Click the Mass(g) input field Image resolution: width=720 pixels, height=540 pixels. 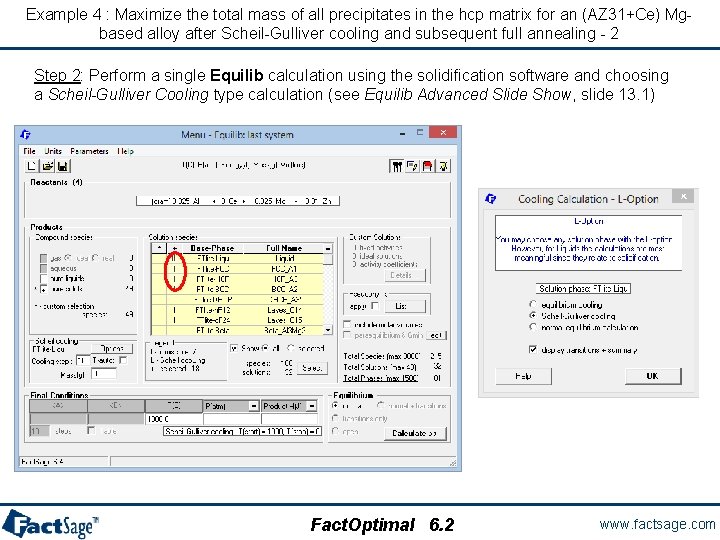tap(103, 374)
